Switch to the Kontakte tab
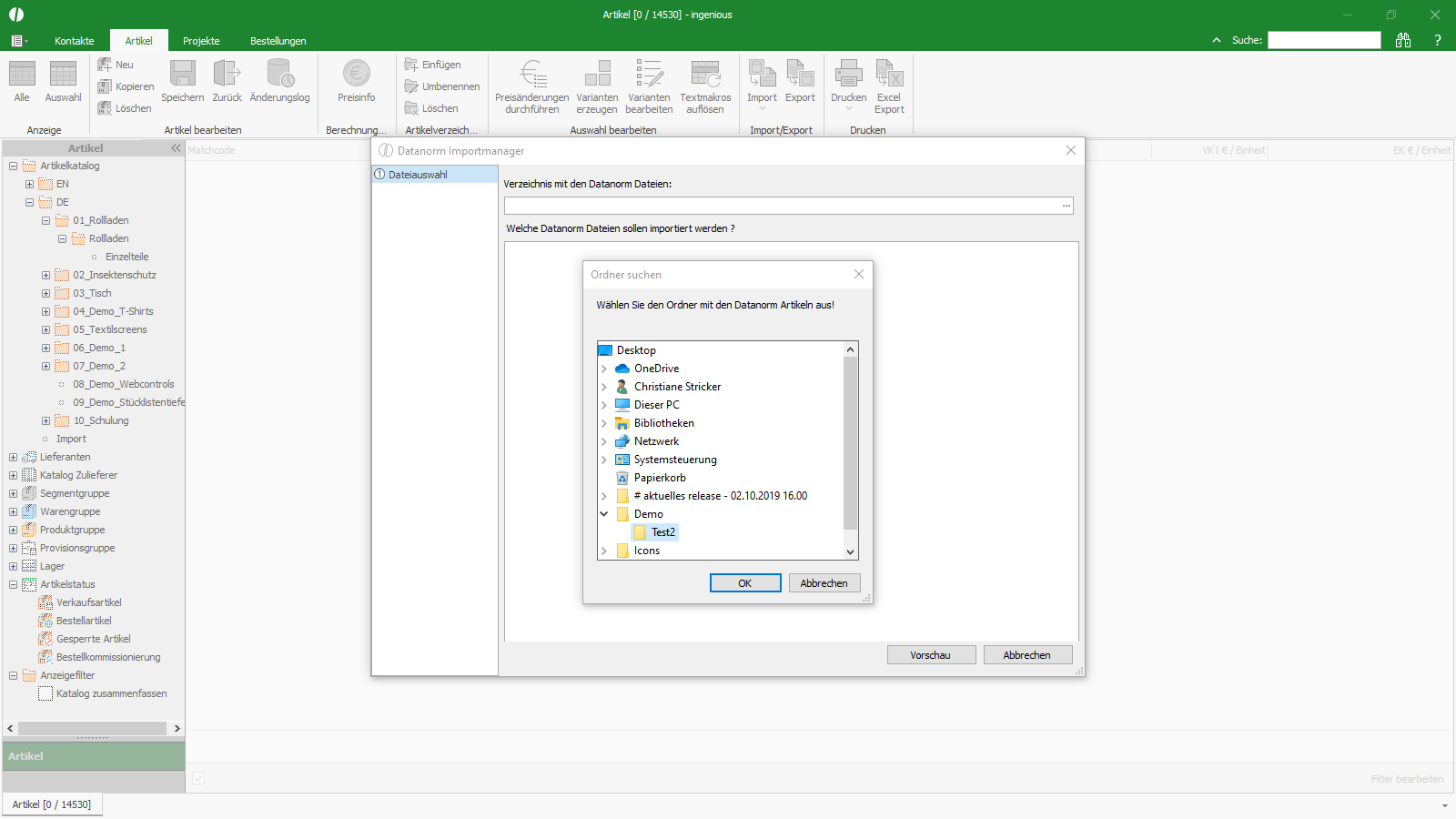 click(74, 41)
